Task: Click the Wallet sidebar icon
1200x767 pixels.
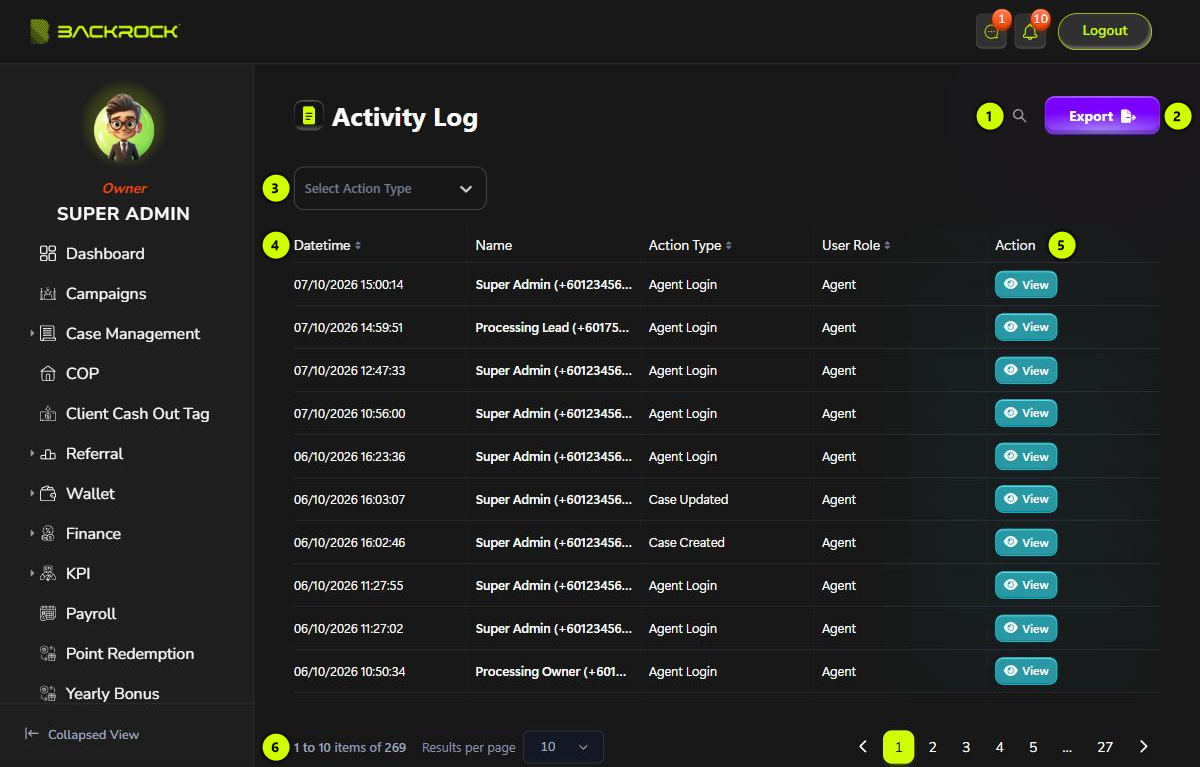Action: point(48,494)
